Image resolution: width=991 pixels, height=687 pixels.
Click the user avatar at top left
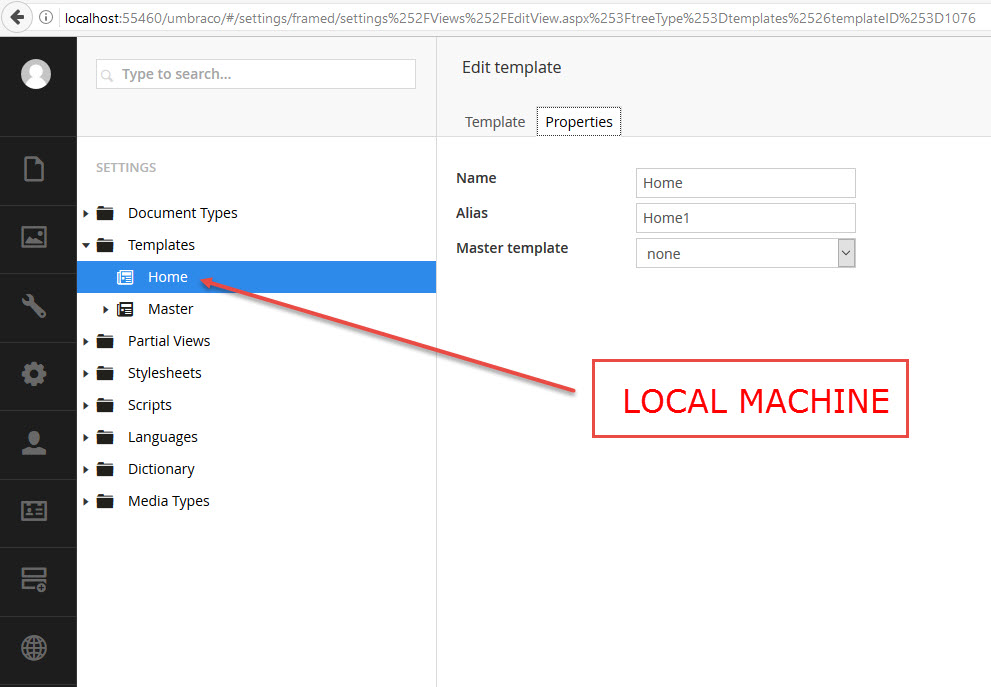[36, 74]
